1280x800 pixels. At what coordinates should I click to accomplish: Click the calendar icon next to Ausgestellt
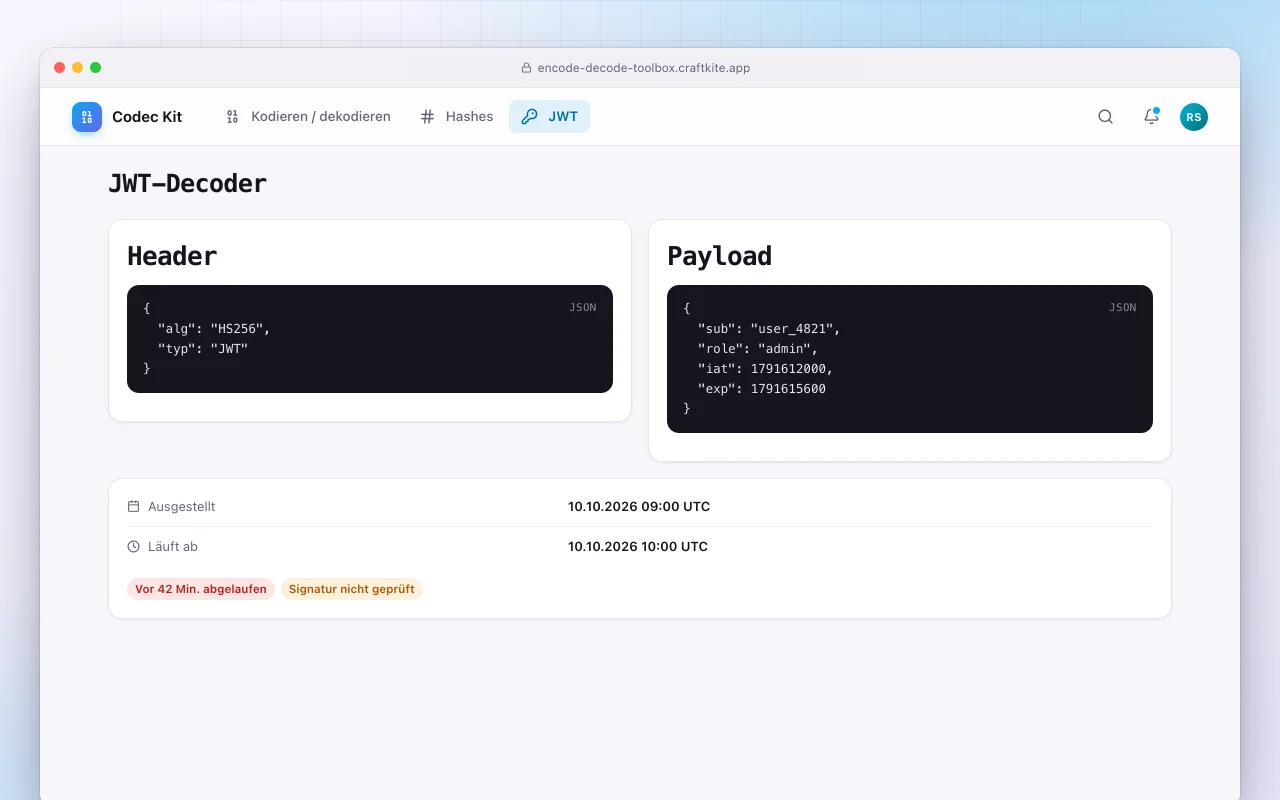[x=134, y=507]
